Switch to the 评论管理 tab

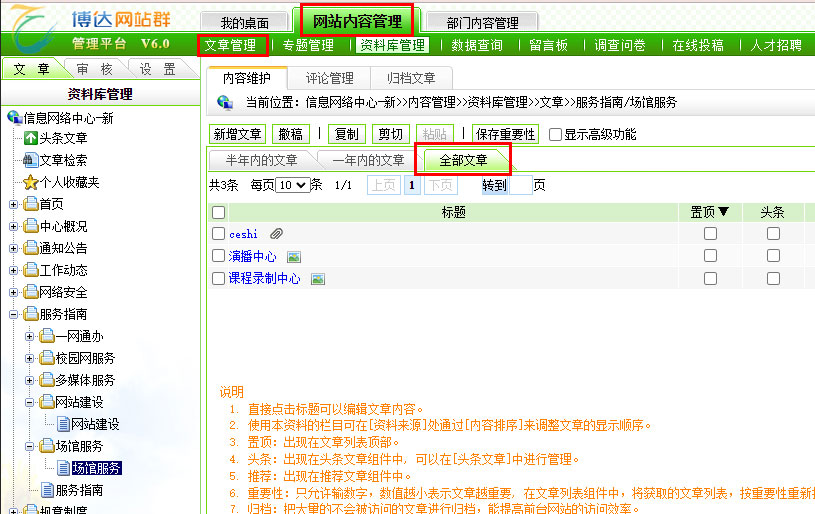tap(329, 78)
